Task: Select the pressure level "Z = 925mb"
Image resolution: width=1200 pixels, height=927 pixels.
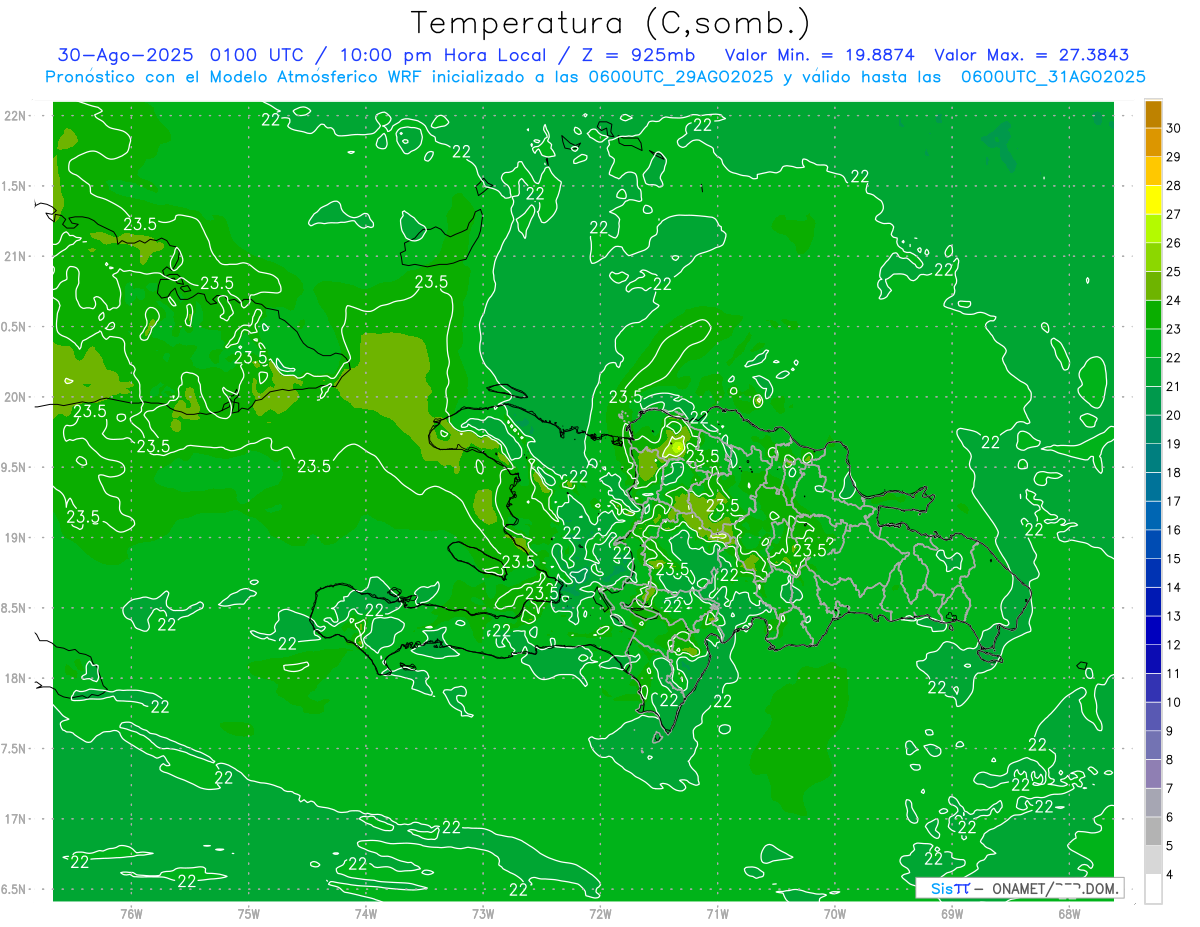Action: coord(637,55)
